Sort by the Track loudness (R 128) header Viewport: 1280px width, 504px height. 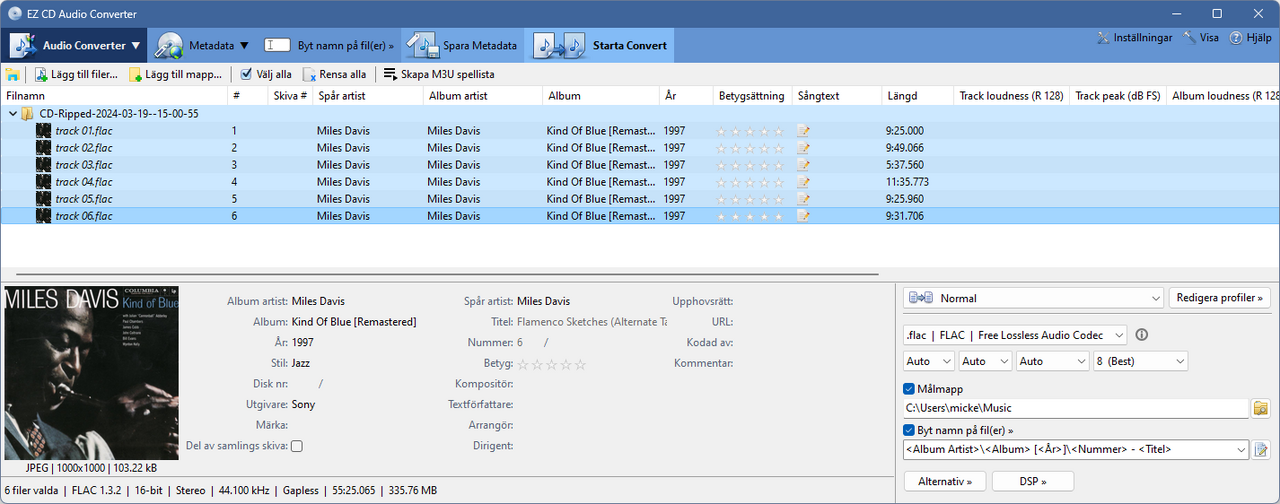point(1011,96)
